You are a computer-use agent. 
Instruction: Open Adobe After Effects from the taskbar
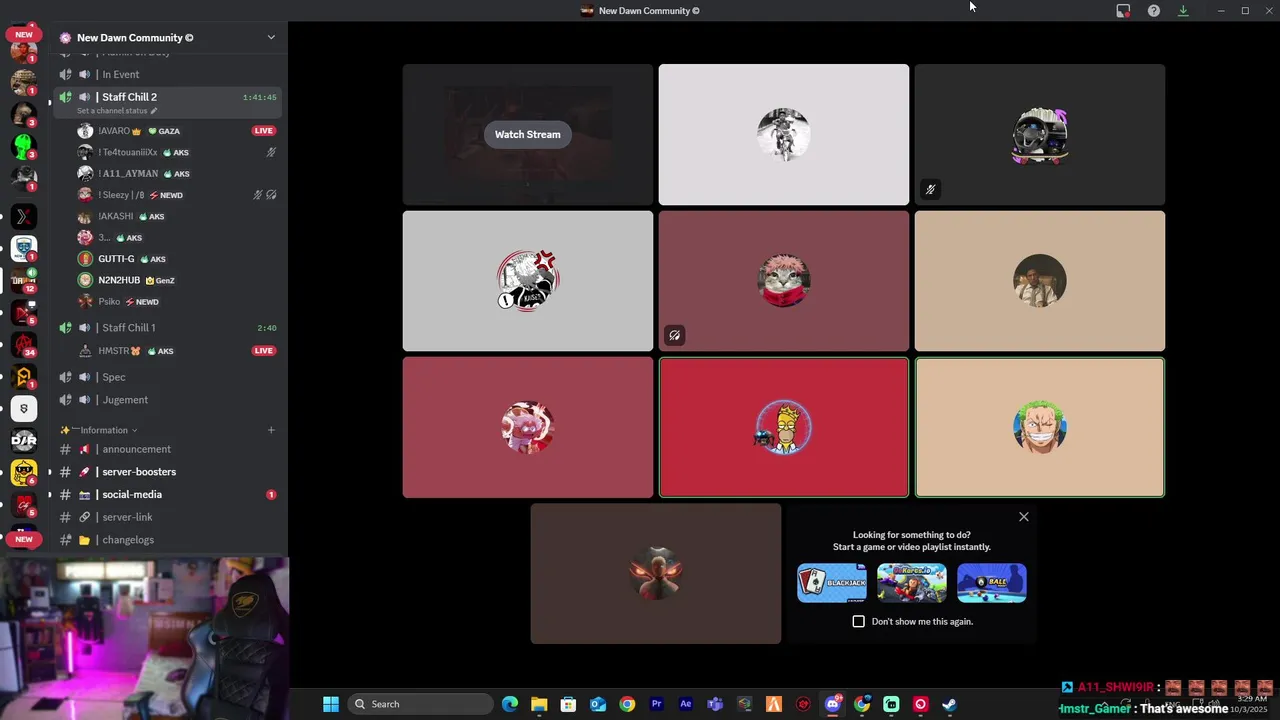(x=686, y=704)
